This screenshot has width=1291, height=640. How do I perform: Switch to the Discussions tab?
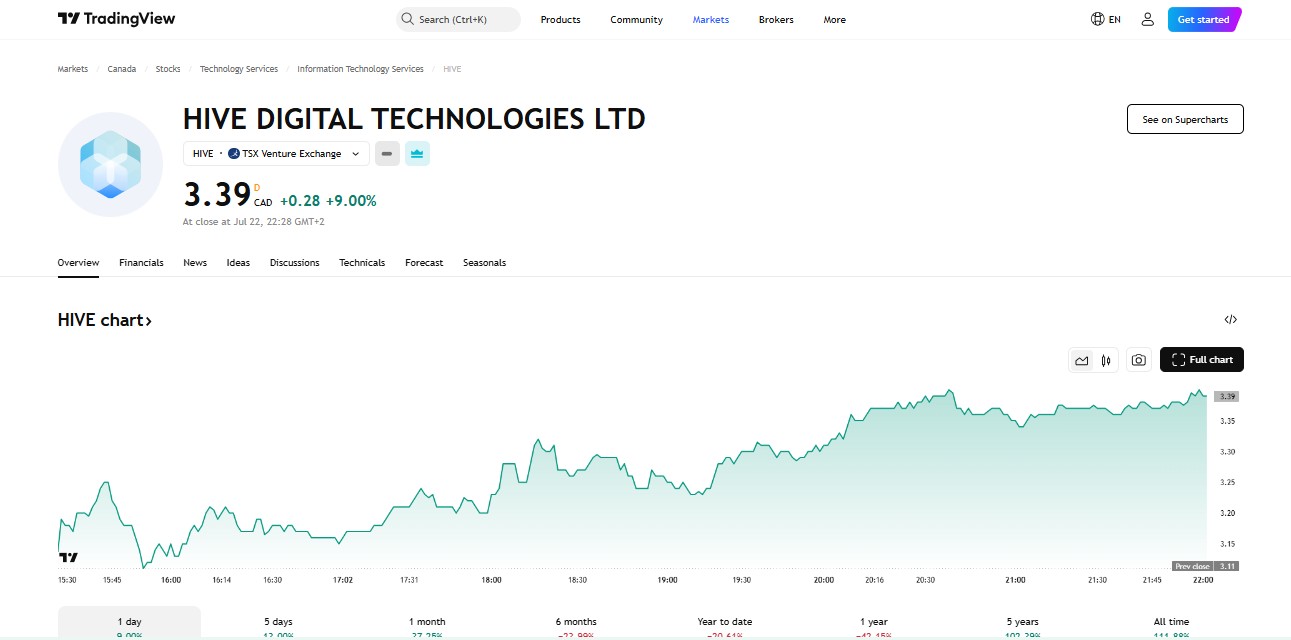pos(294,262)
